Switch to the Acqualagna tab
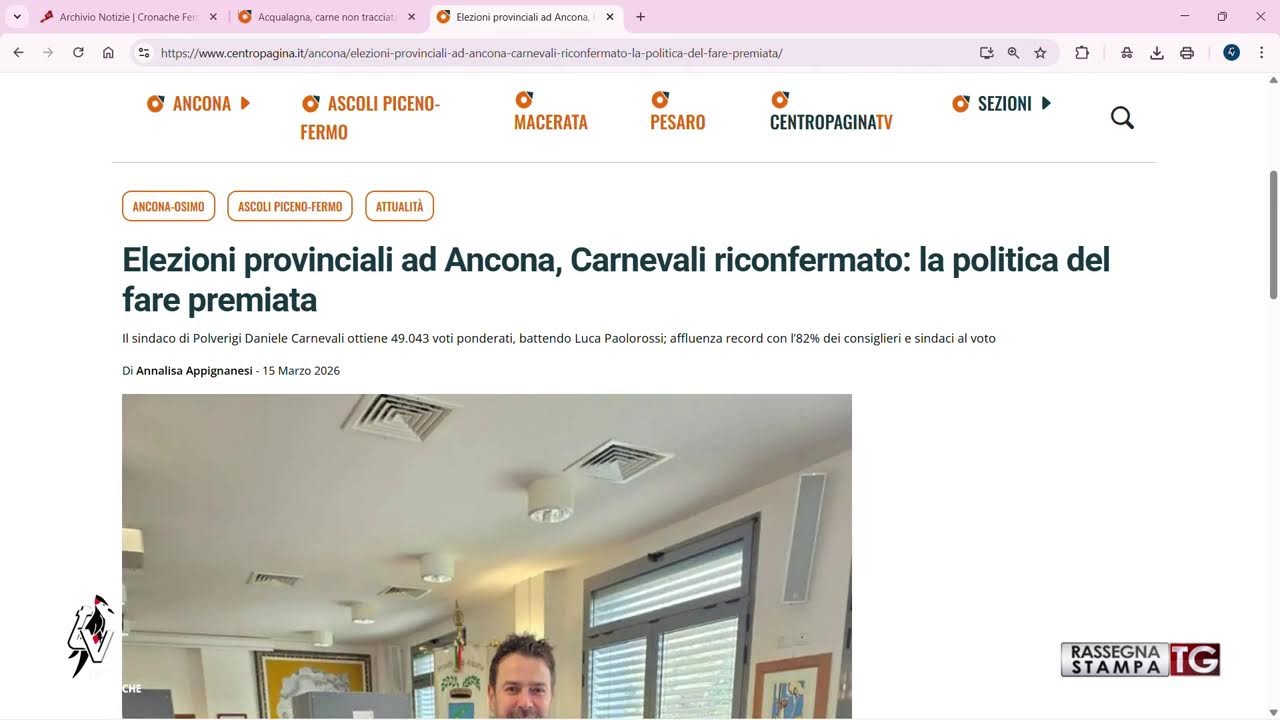Viewport: 1280px width, 720px height. tap(327, 17)
